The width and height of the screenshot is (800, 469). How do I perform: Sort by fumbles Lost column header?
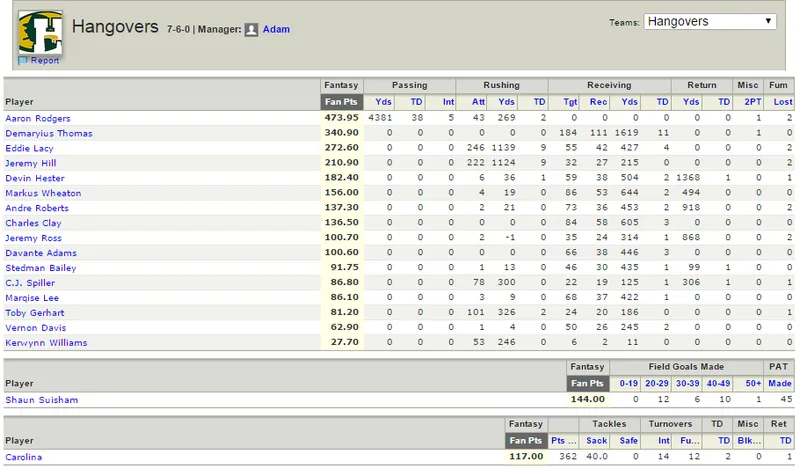tap(783, 102)
